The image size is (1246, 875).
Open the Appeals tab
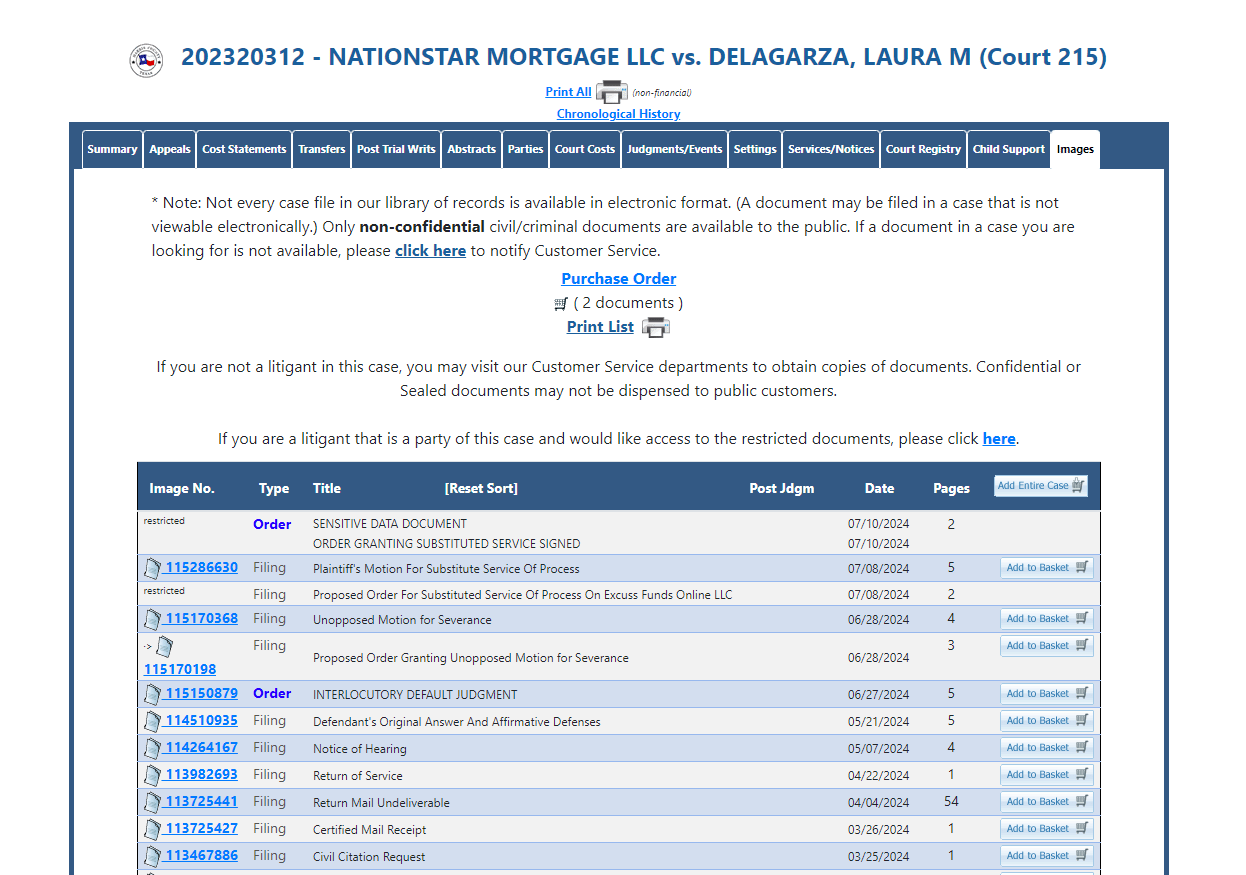coord(170,149)
